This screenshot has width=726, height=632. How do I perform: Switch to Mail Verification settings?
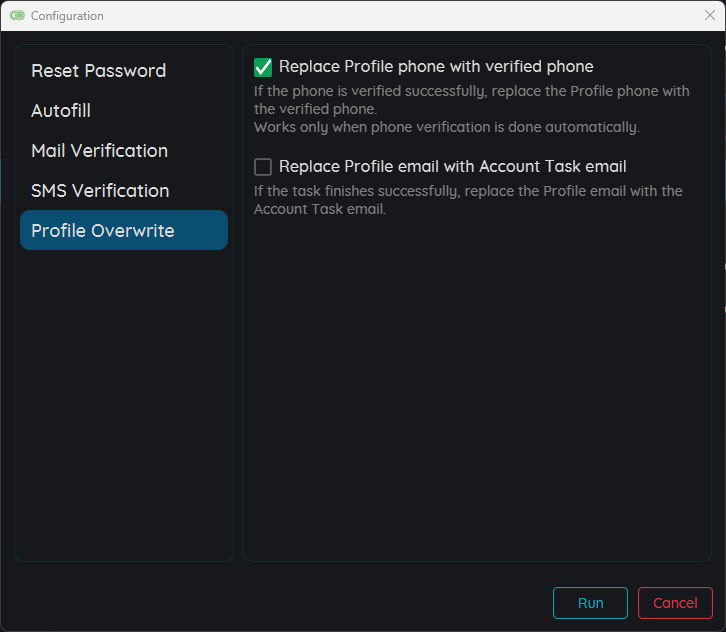click(x=99, y=151)
